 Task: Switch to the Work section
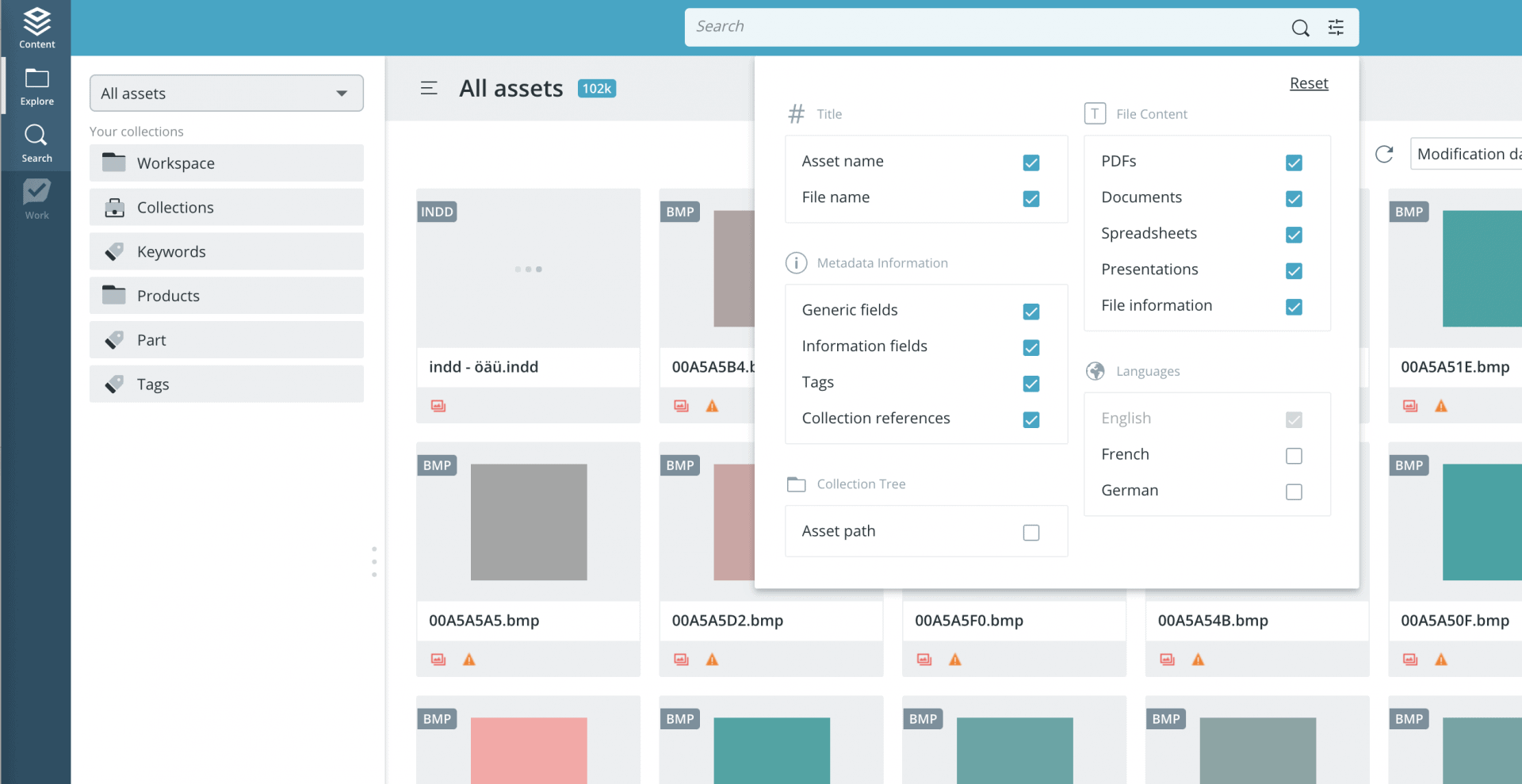(36, 197)
